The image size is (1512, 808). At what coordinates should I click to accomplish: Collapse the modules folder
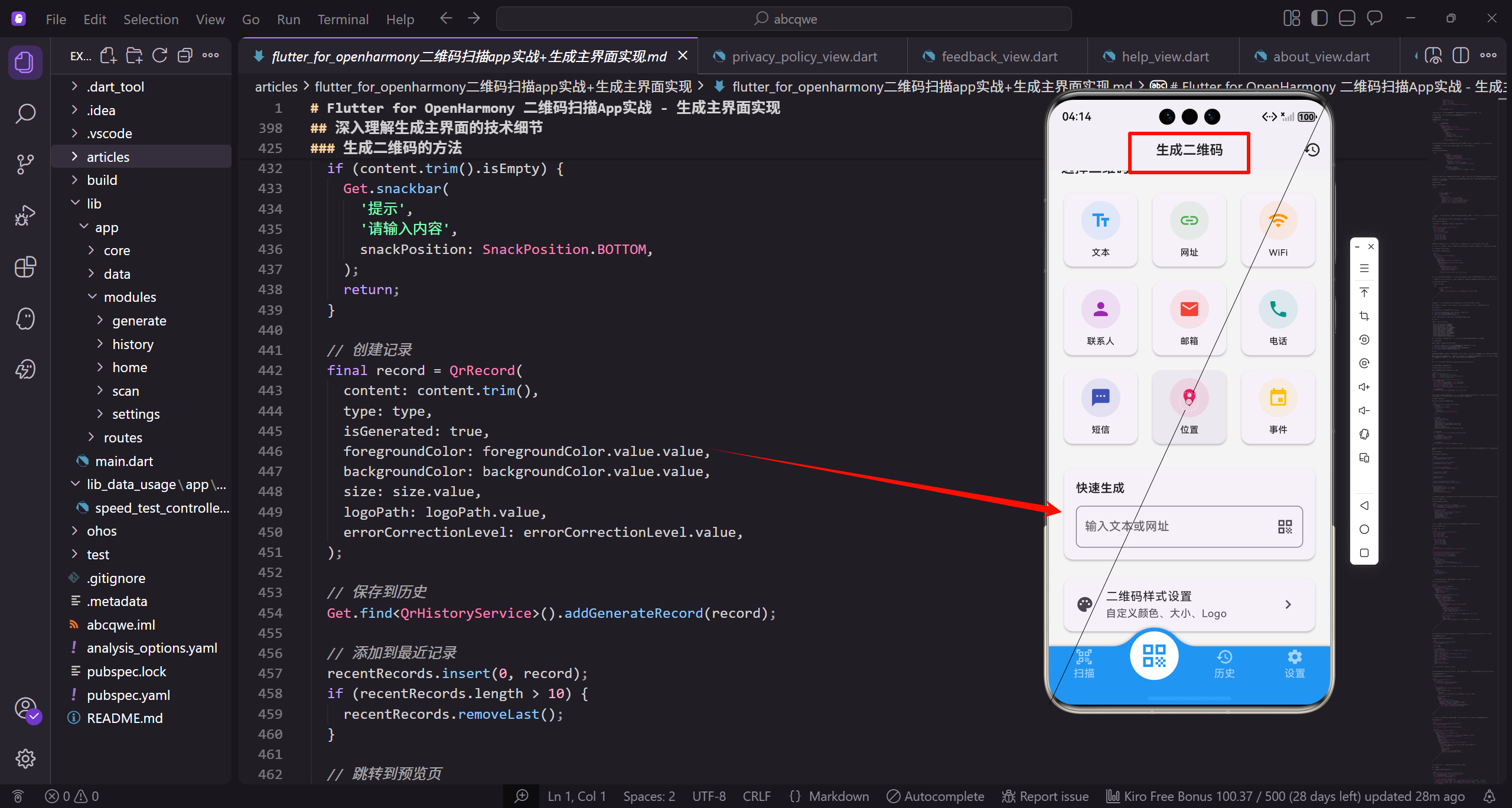pos(129,297)
